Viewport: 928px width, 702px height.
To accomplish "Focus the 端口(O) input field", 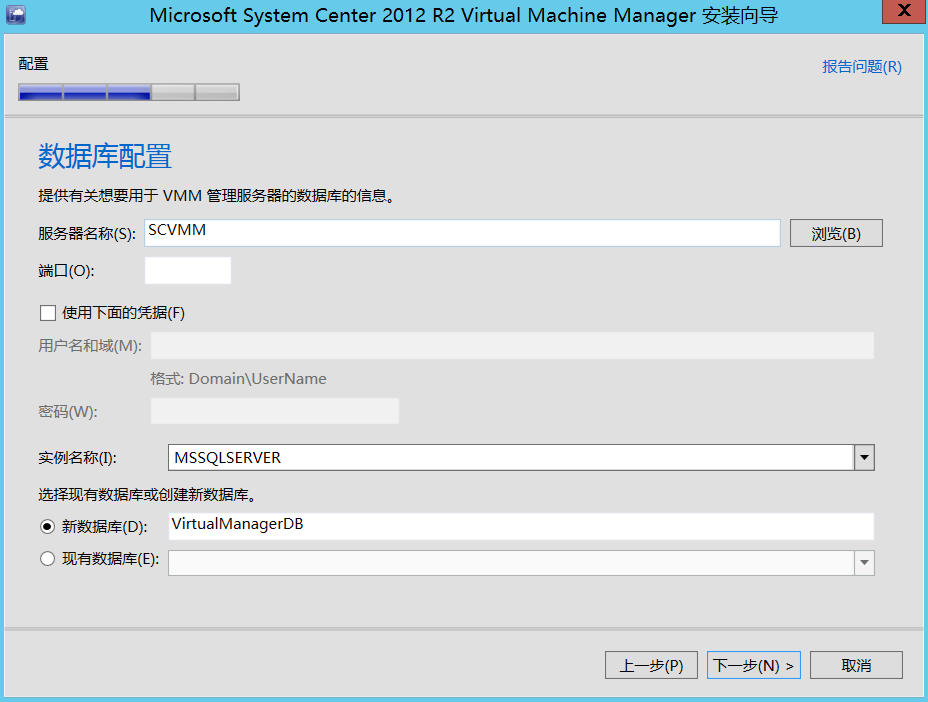I will click(x=188, y=271).
